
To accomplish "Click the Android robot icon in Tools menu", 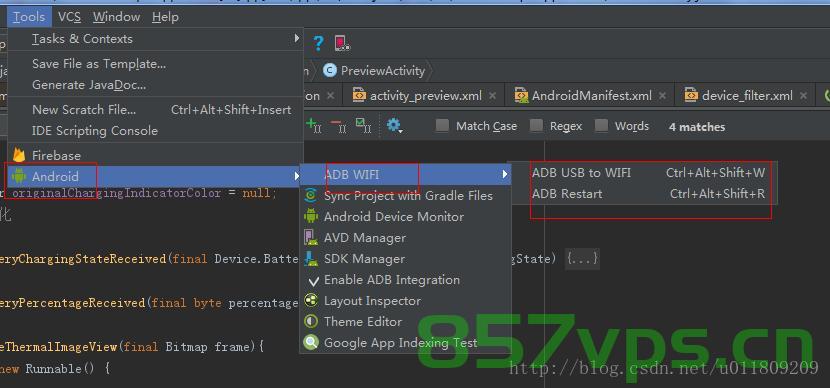I will coord(19,176).
